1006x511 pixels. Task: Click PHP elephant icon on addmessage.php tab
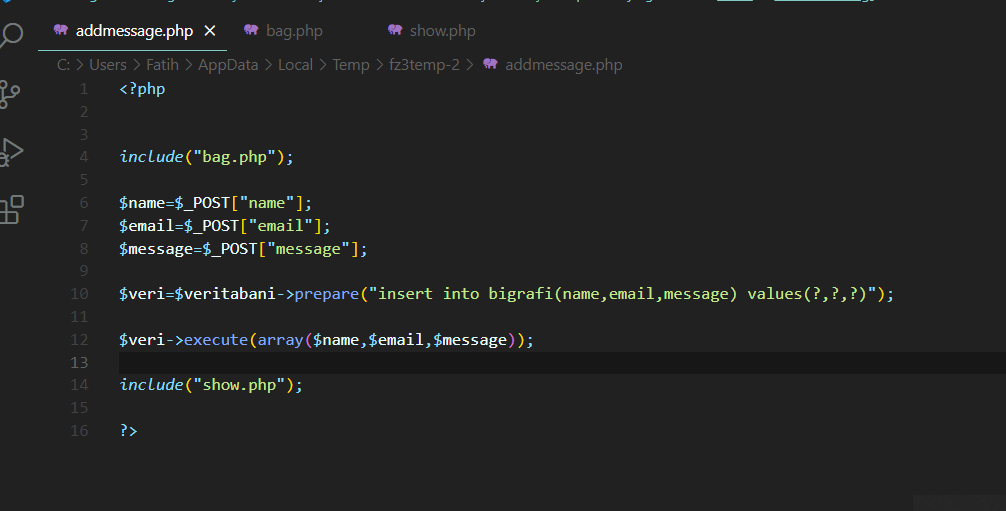tap(61, 30)
